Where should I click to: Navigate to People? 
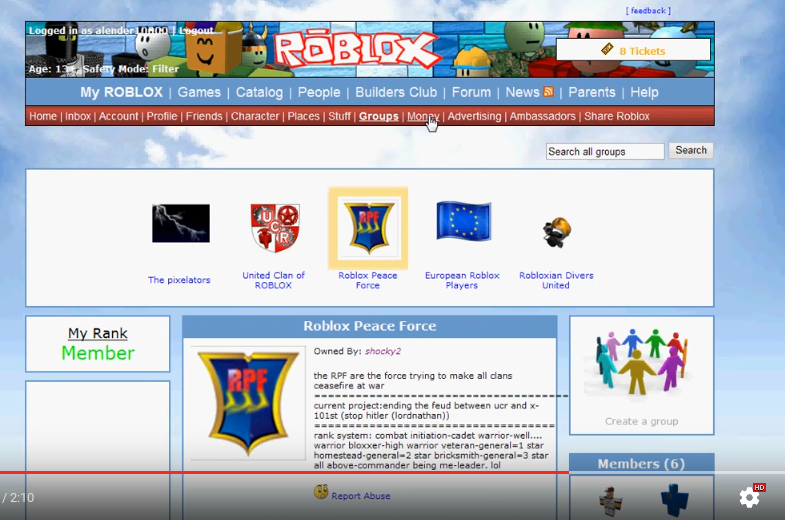pyautogui.click(x=319, y=92)
